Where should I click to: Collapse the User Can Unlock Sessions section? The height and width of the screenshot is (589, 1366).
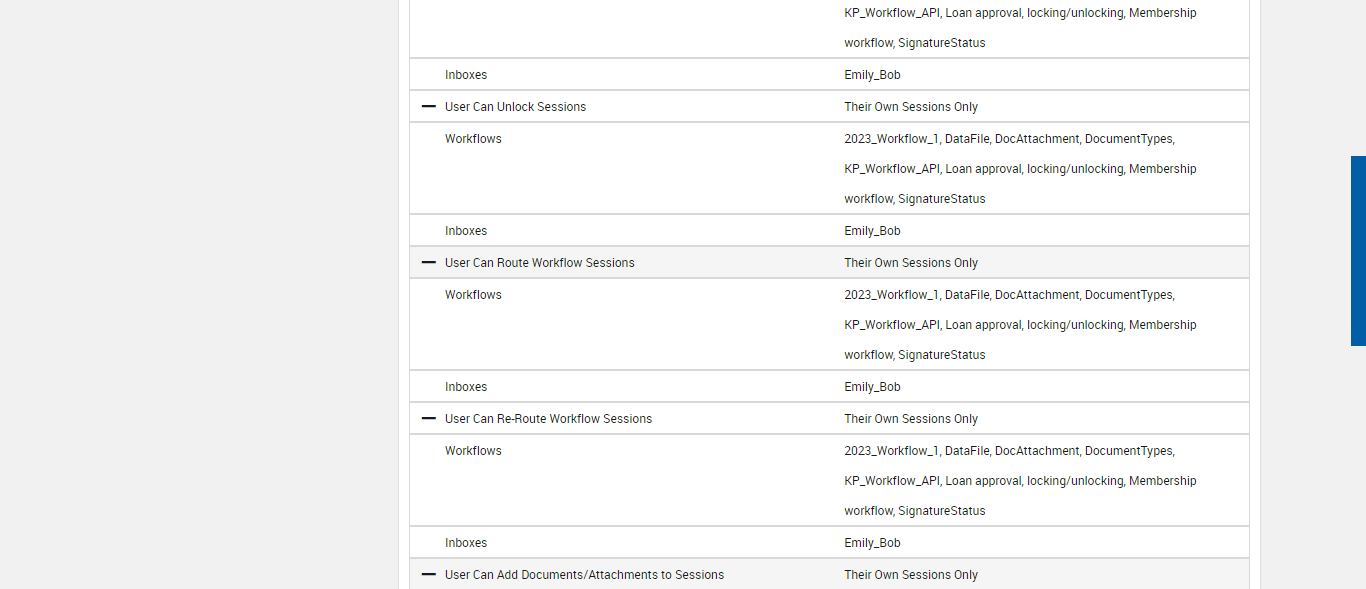[x=429, y=106]
